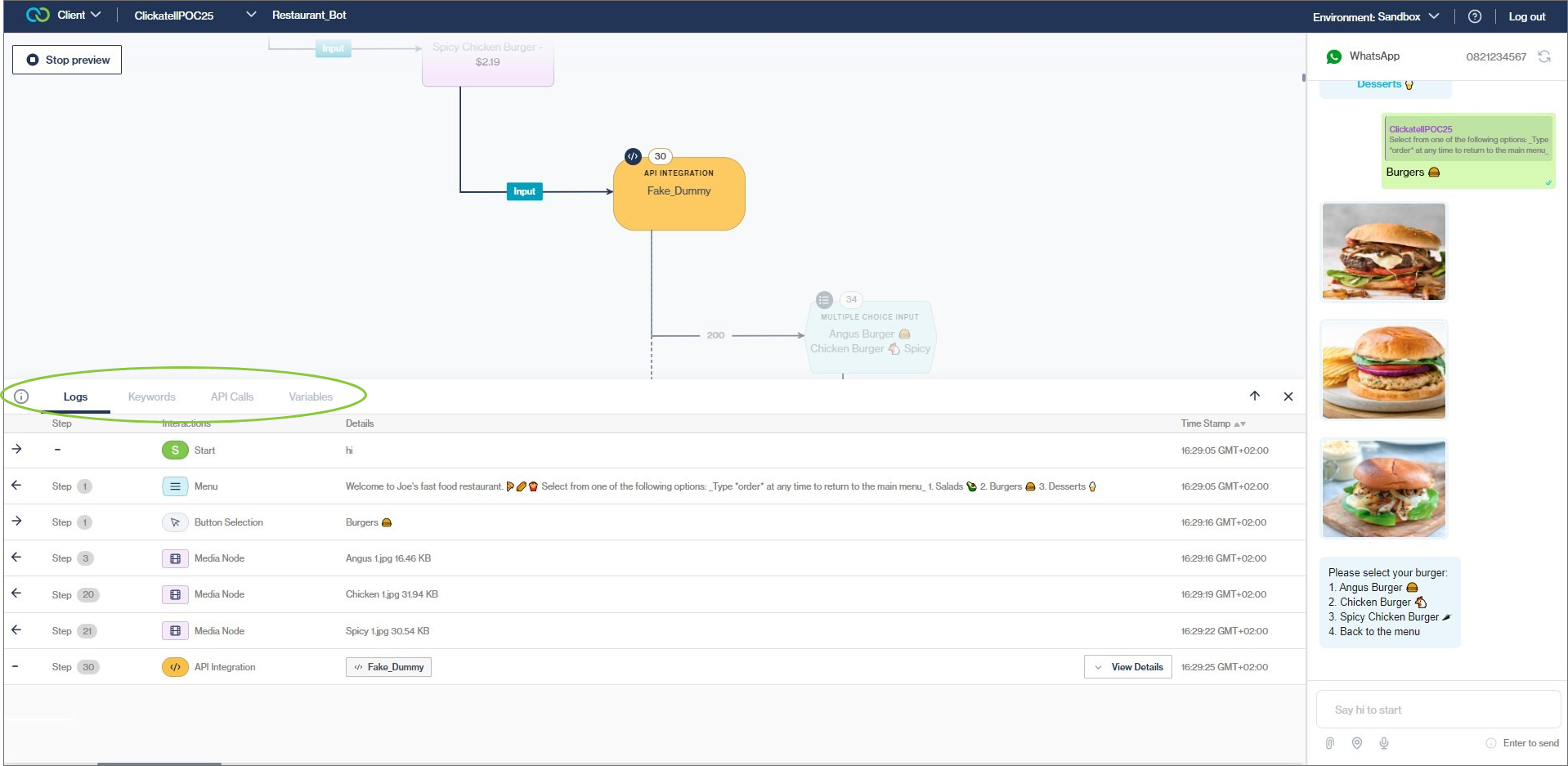Click the help question mark icon in top bar
Screen dimensions: 1568x766
click(1474, 16)
